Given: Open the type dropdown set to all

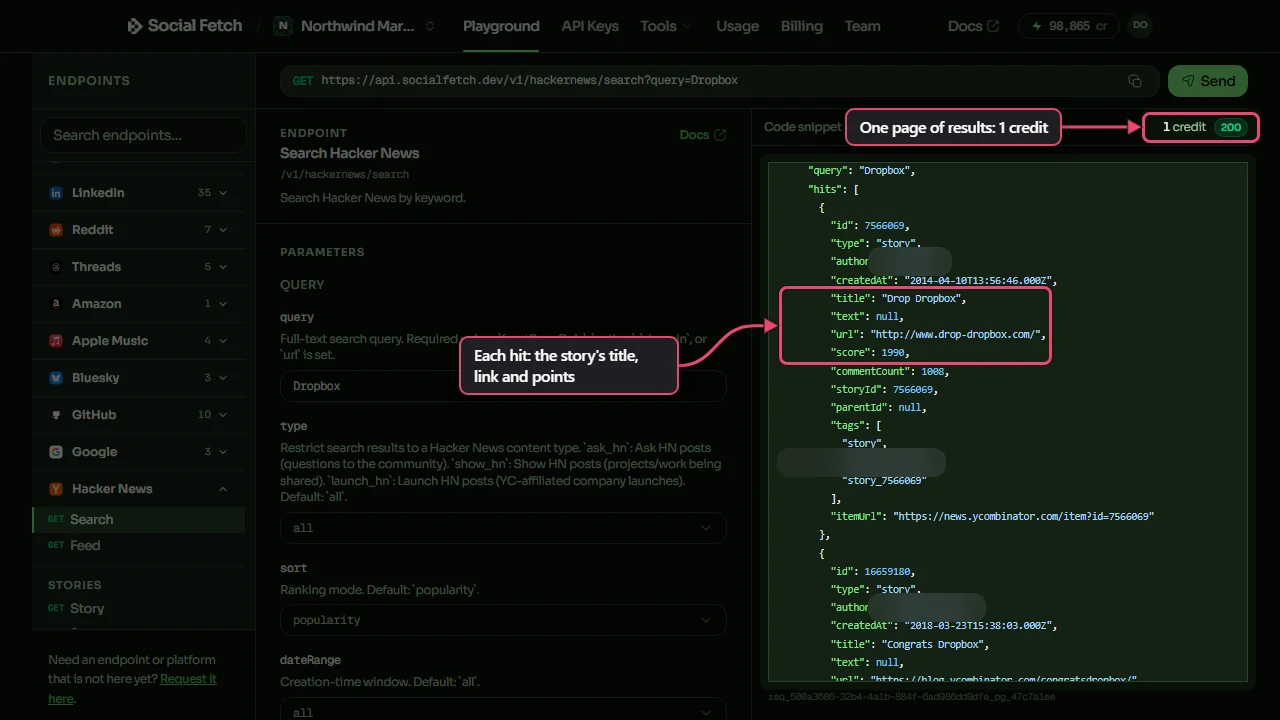Looking at the screenshot, I should pos(503,528).
